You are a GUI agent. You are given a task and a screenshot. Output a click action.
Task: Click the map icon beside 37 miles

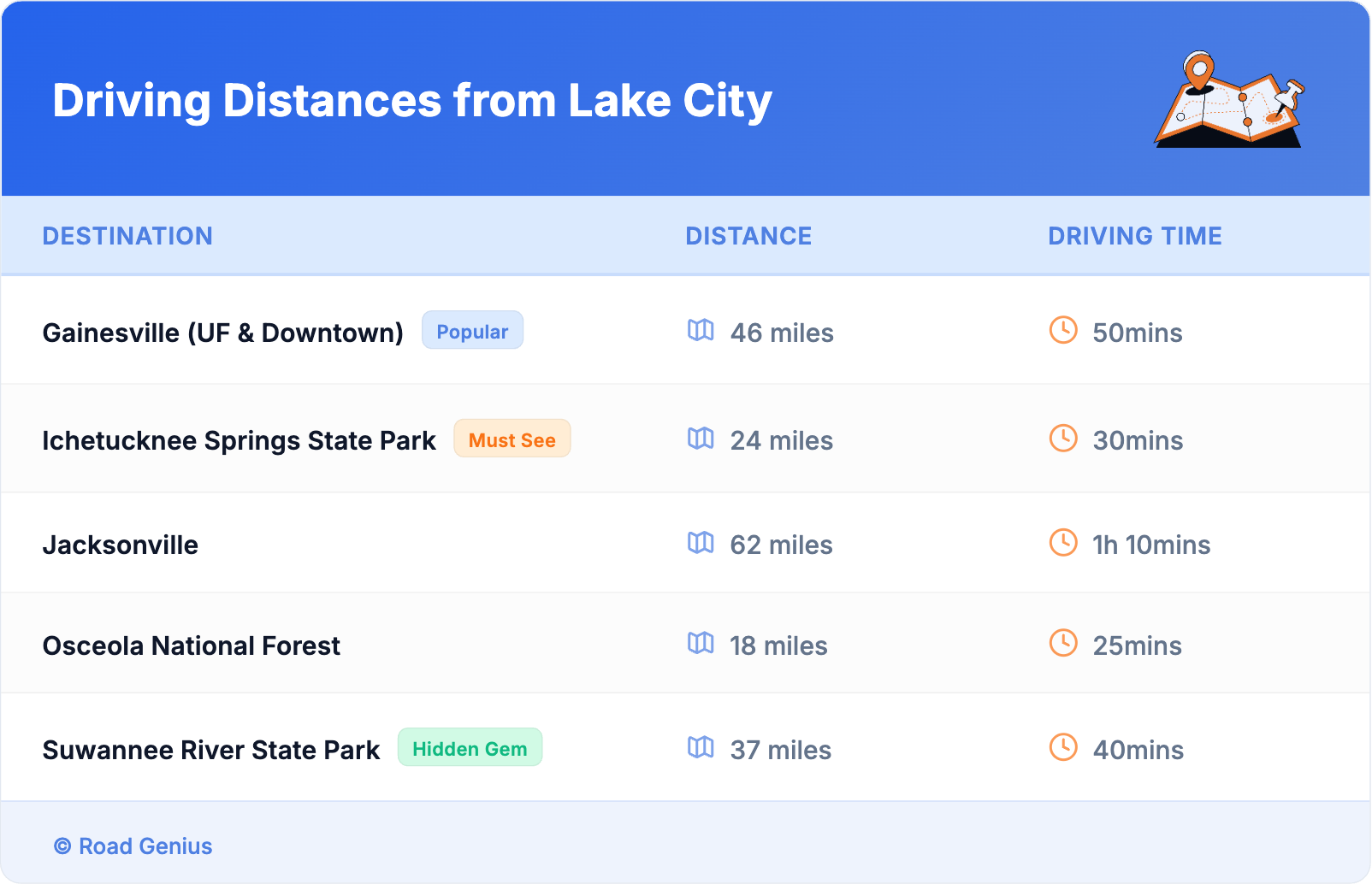701,747
